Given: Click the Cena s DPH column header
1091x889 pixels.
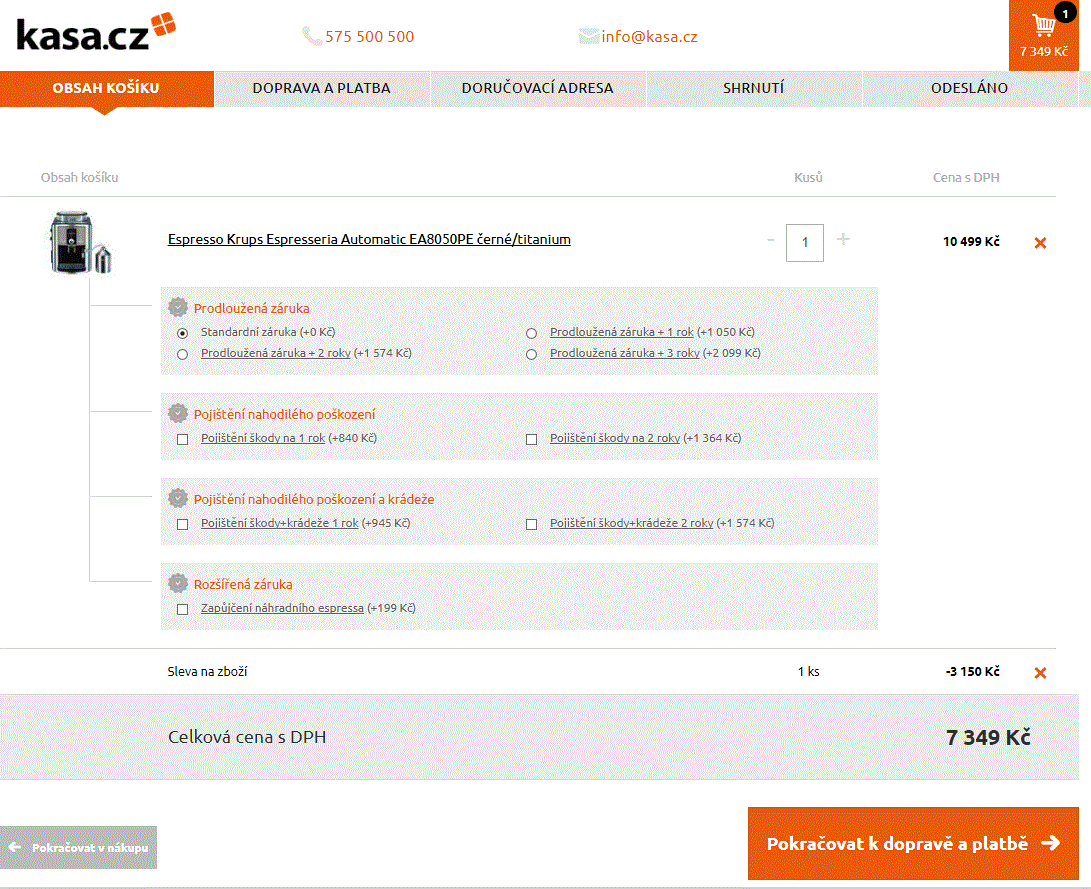Looking at the screenshot, I should (x=966, y=177).
